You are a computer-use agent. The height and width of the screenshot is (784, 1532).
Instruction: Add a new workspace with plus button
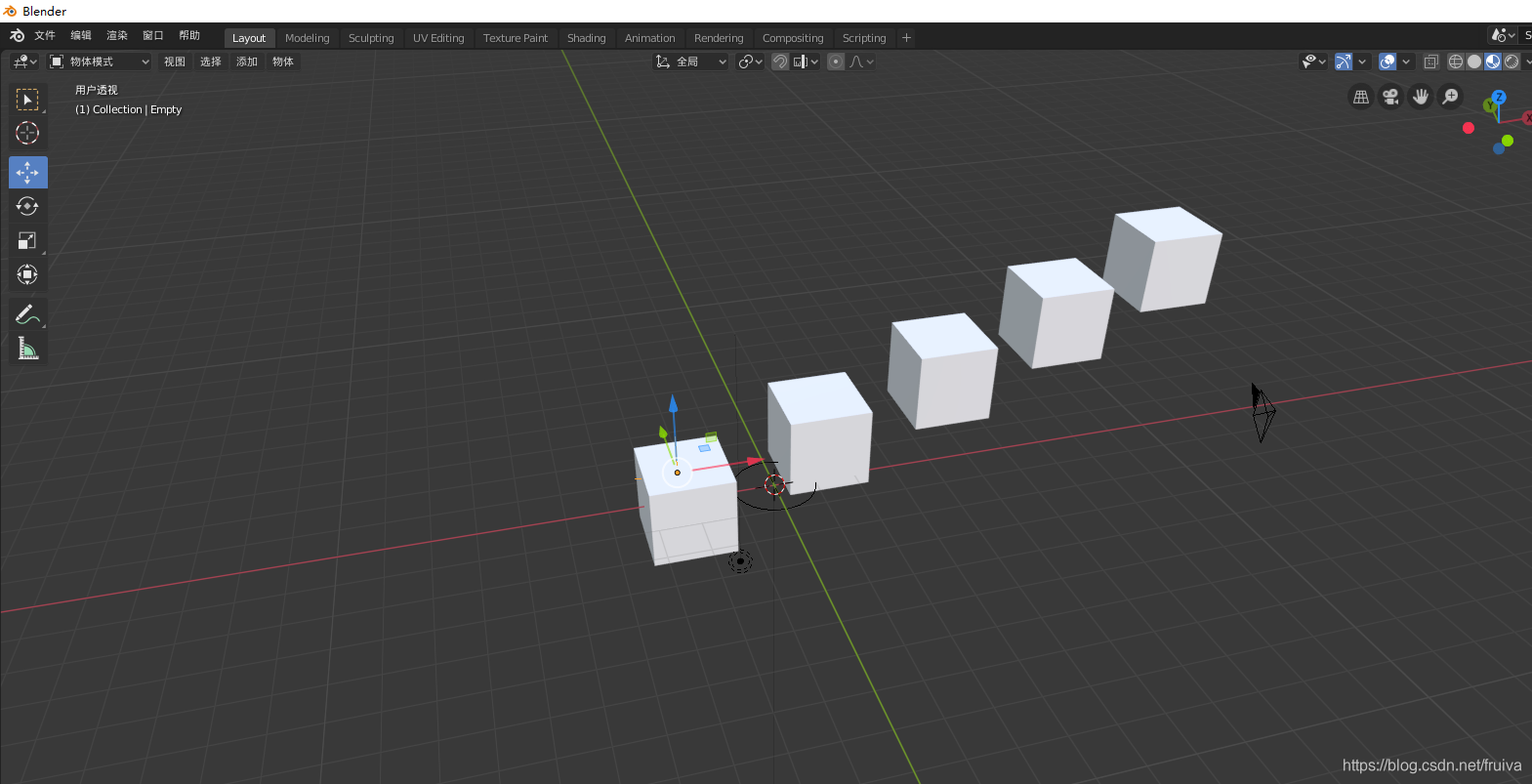[x=906, y=38]
